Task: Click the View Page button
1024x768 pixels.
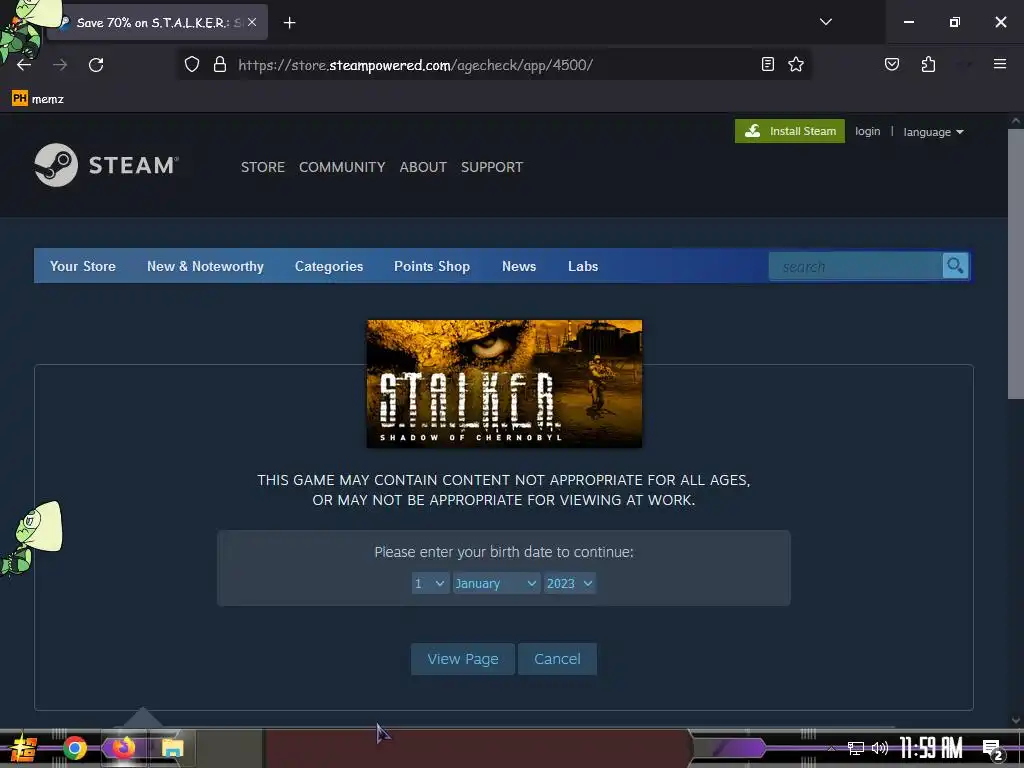Action: [x=462, y=659]
